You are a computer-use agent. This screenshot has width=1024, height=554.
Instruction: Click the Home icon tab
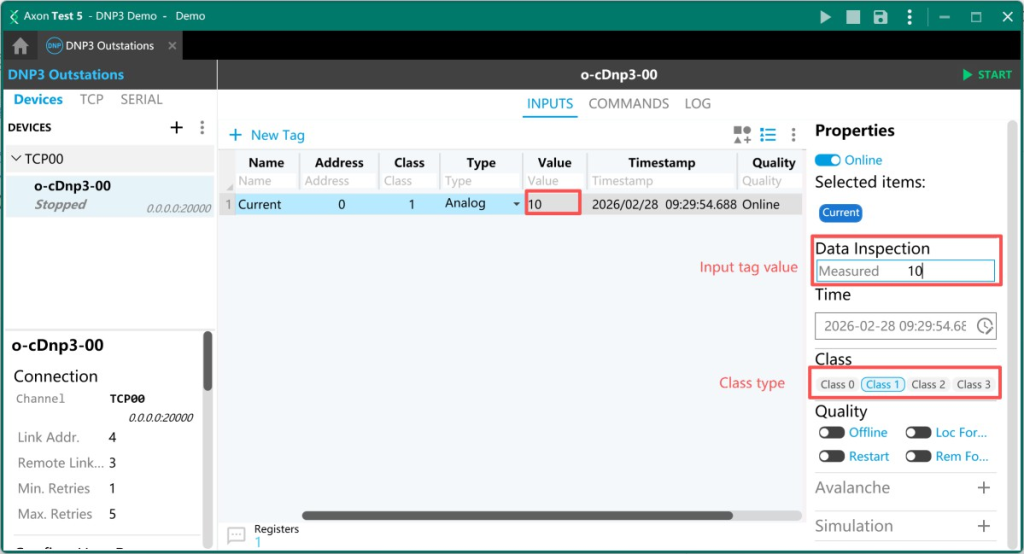pos(20,46)
